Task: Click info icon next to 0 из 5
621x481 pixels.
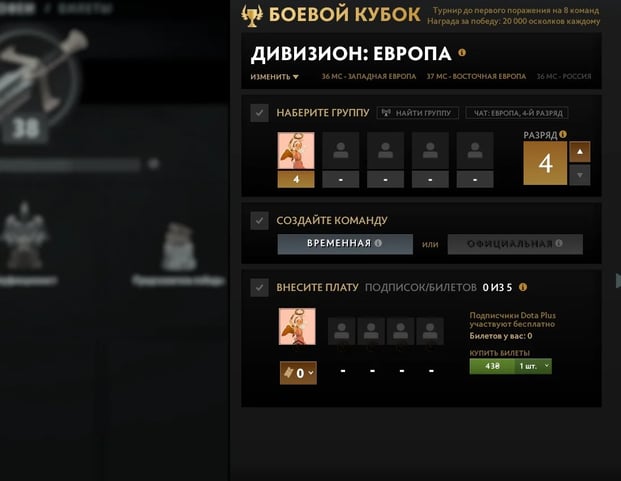Action: click(523, 287)
